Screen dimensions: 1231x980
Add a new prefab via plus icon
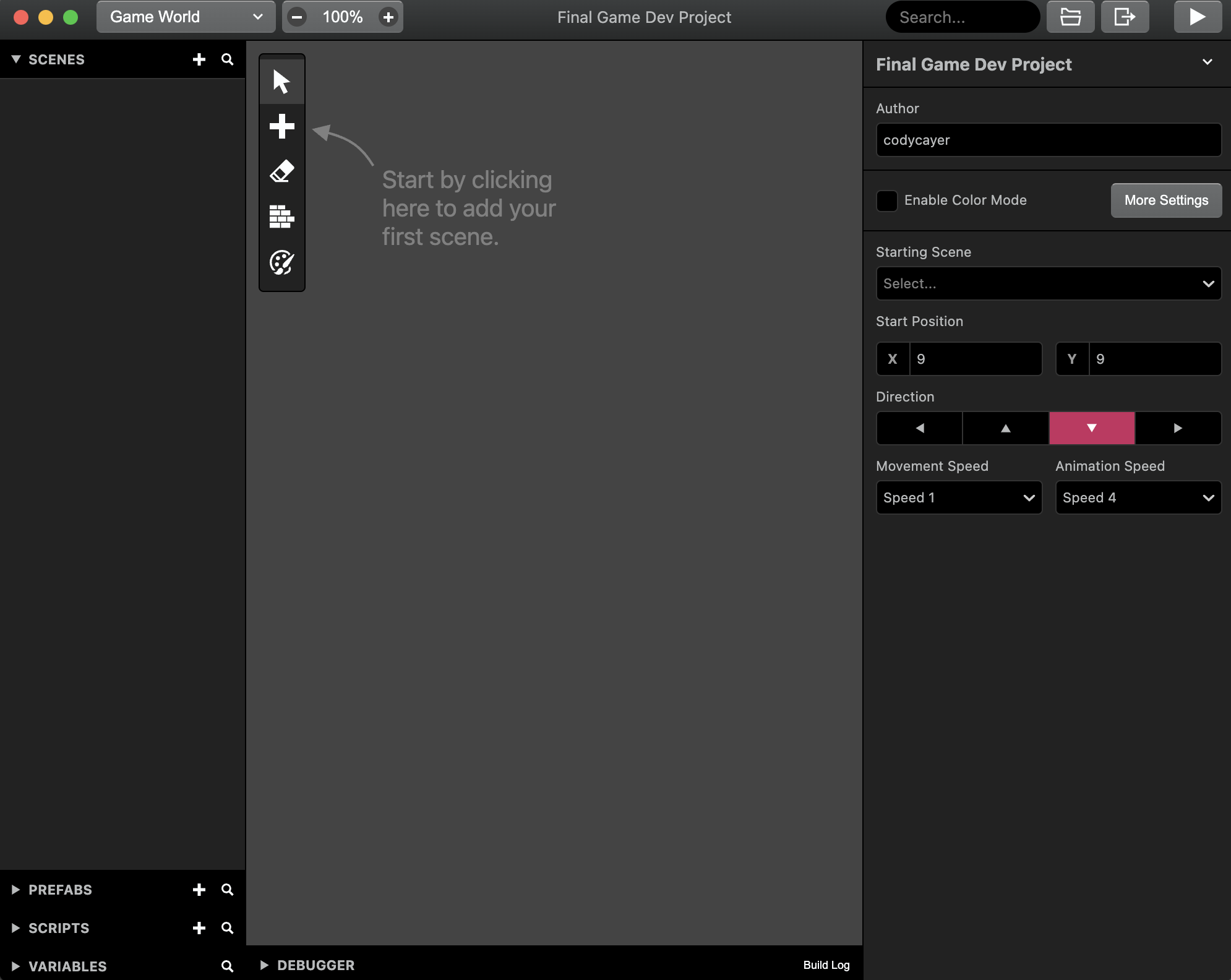(199, 890)
